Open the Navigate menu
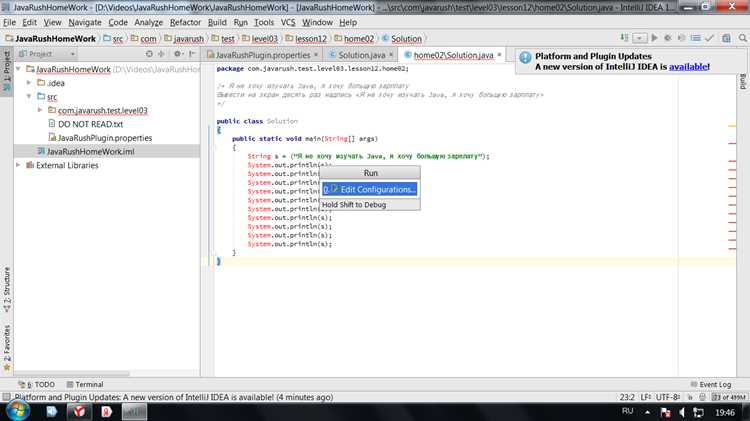Screen dimensions: 750x421 pyautogui.click(x=85, y=22)
